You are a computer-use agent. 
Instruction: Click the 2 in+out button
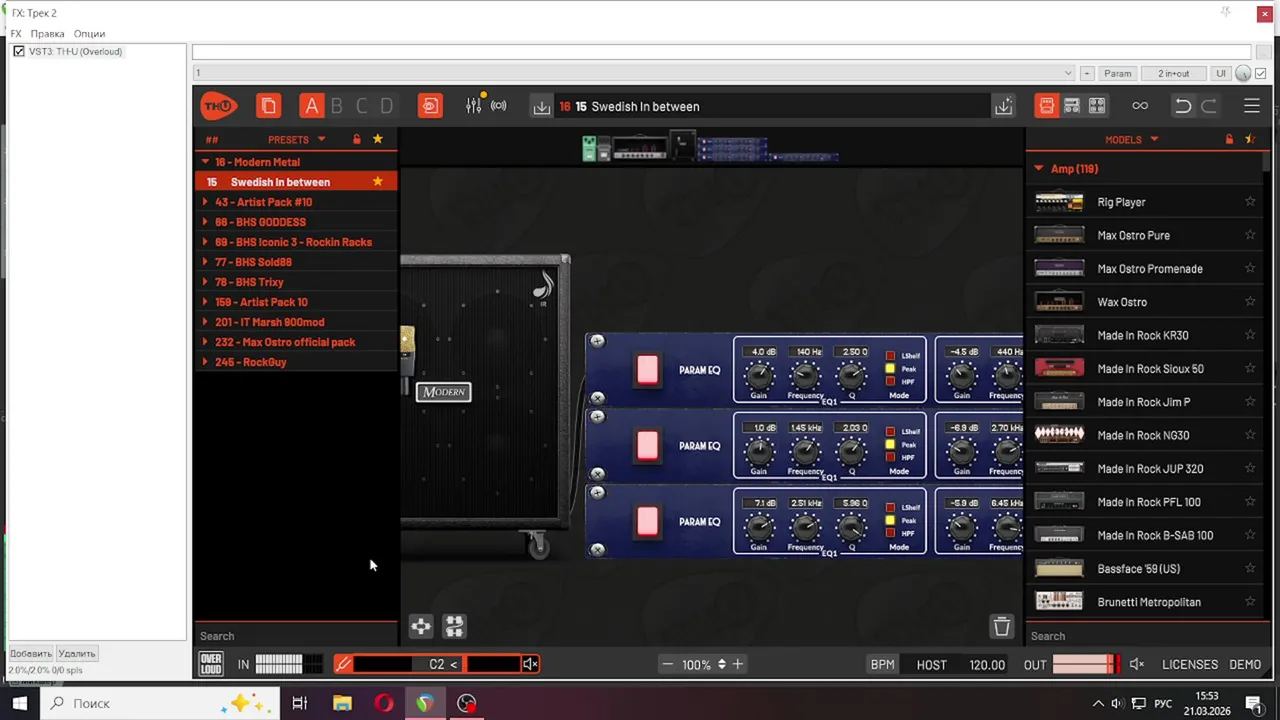[1174, 73]
